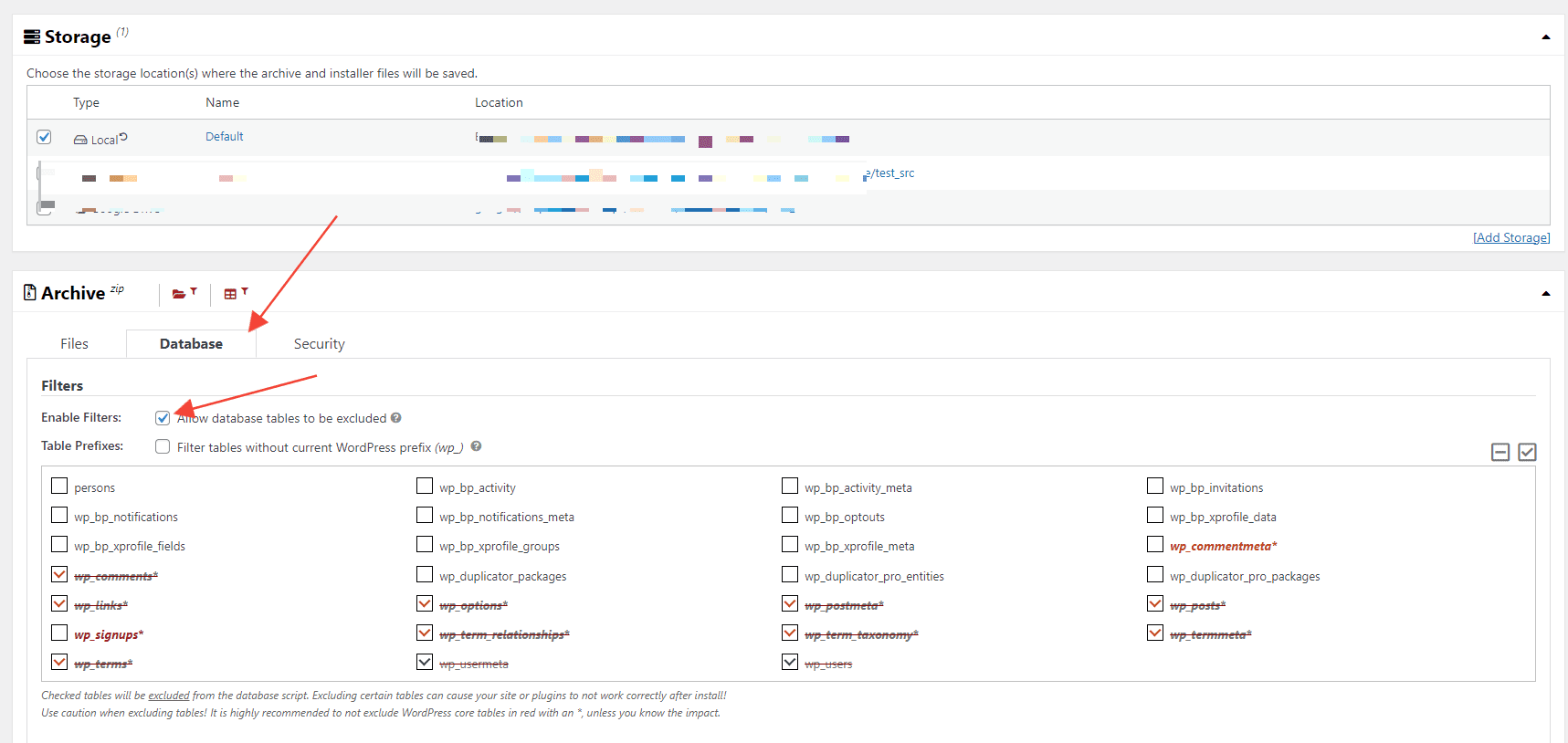This screenshot has width=1568, height=743.
Task: Check the wp_signups table checkbox
Action: click(59, 633)
